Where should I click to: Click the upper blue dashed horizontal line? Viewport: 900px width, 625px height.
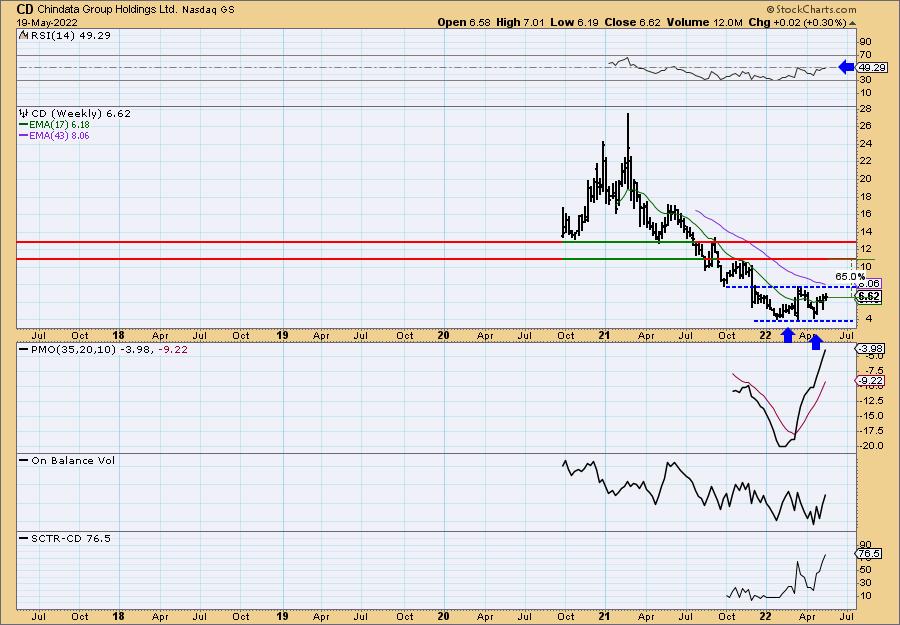791,286
